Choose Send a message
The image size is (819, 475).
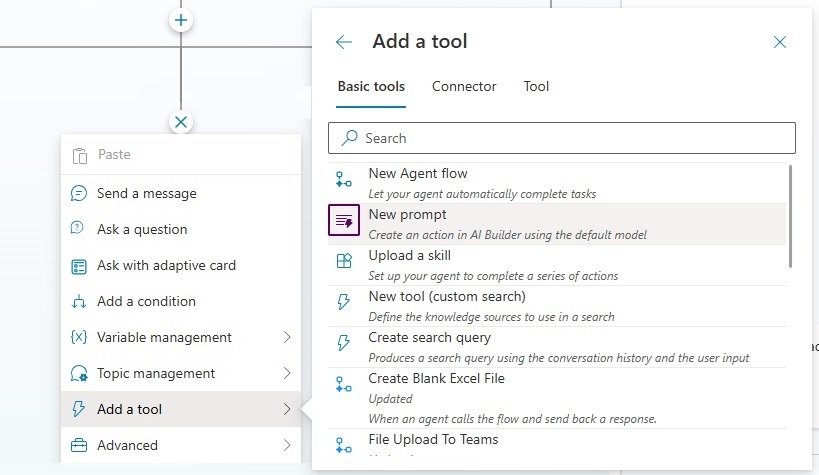click(181, 193)
